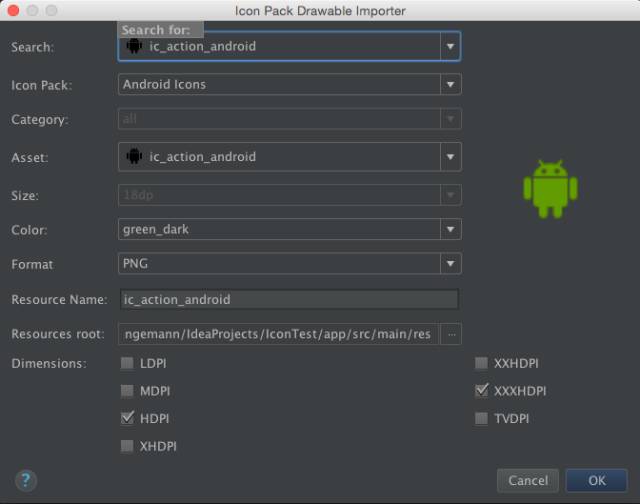Confirm with the OK button
Image resolution: width=640 pixels, height=504 pixels.
pyautogui.click(x=596, y=481)
